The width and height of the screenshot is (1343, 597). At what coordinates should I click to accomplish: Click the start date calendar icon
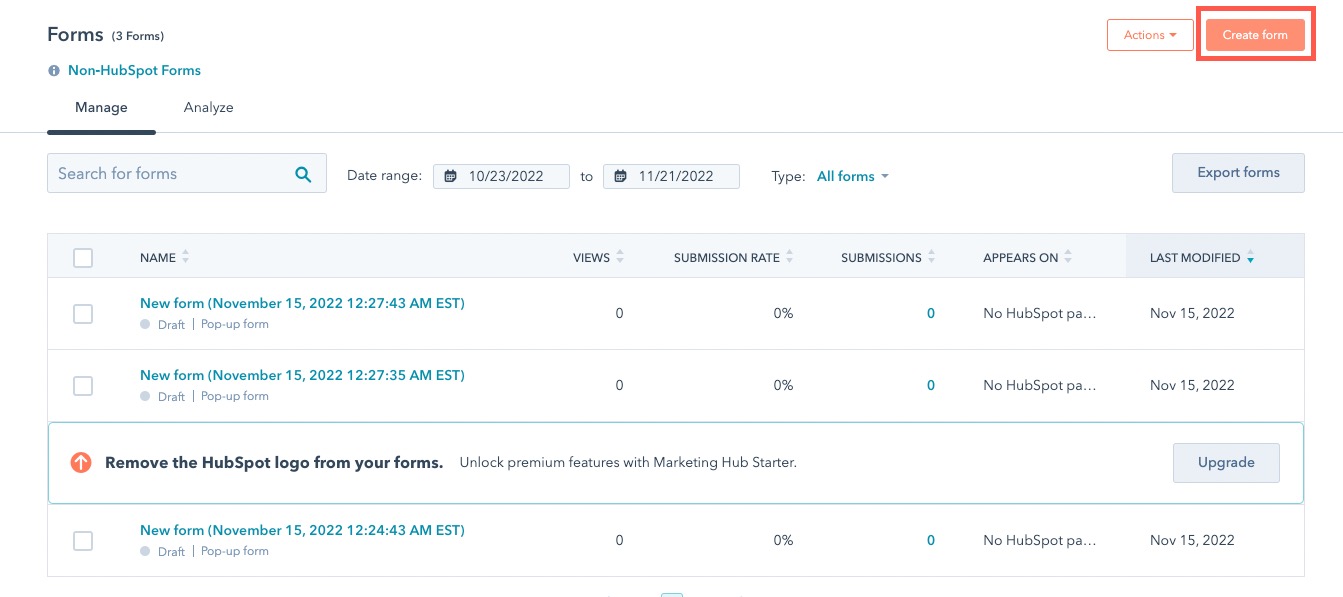[x=451, y=176]
